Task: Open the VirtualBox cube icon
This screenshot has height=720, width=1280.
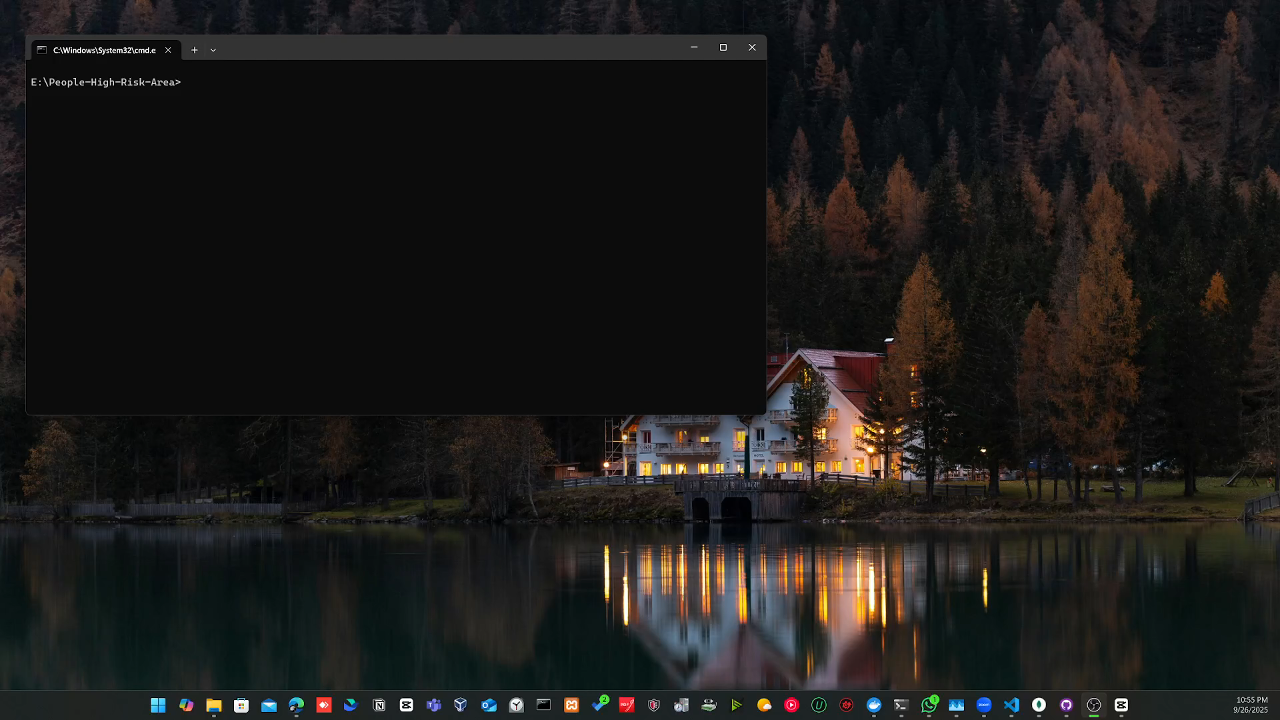Action: (461, 705)
